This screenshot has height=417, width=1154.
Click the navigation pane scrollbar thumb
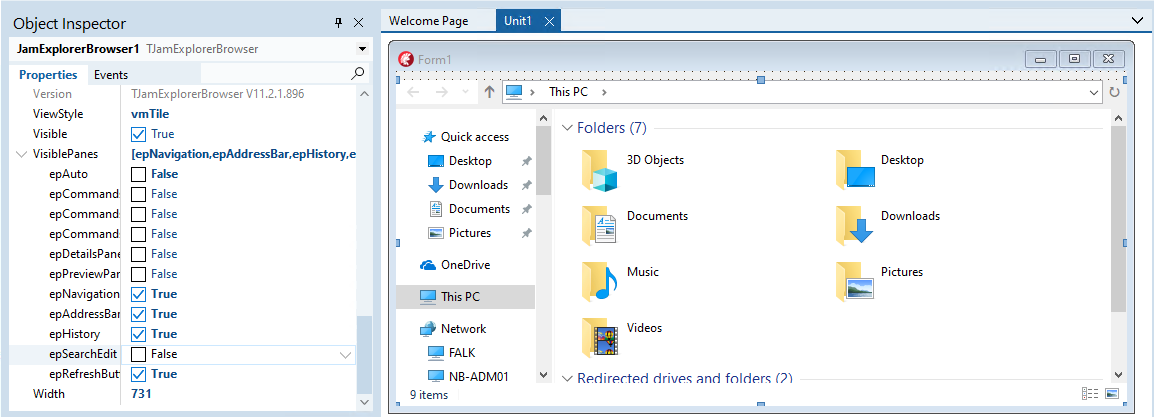[543, 160]
